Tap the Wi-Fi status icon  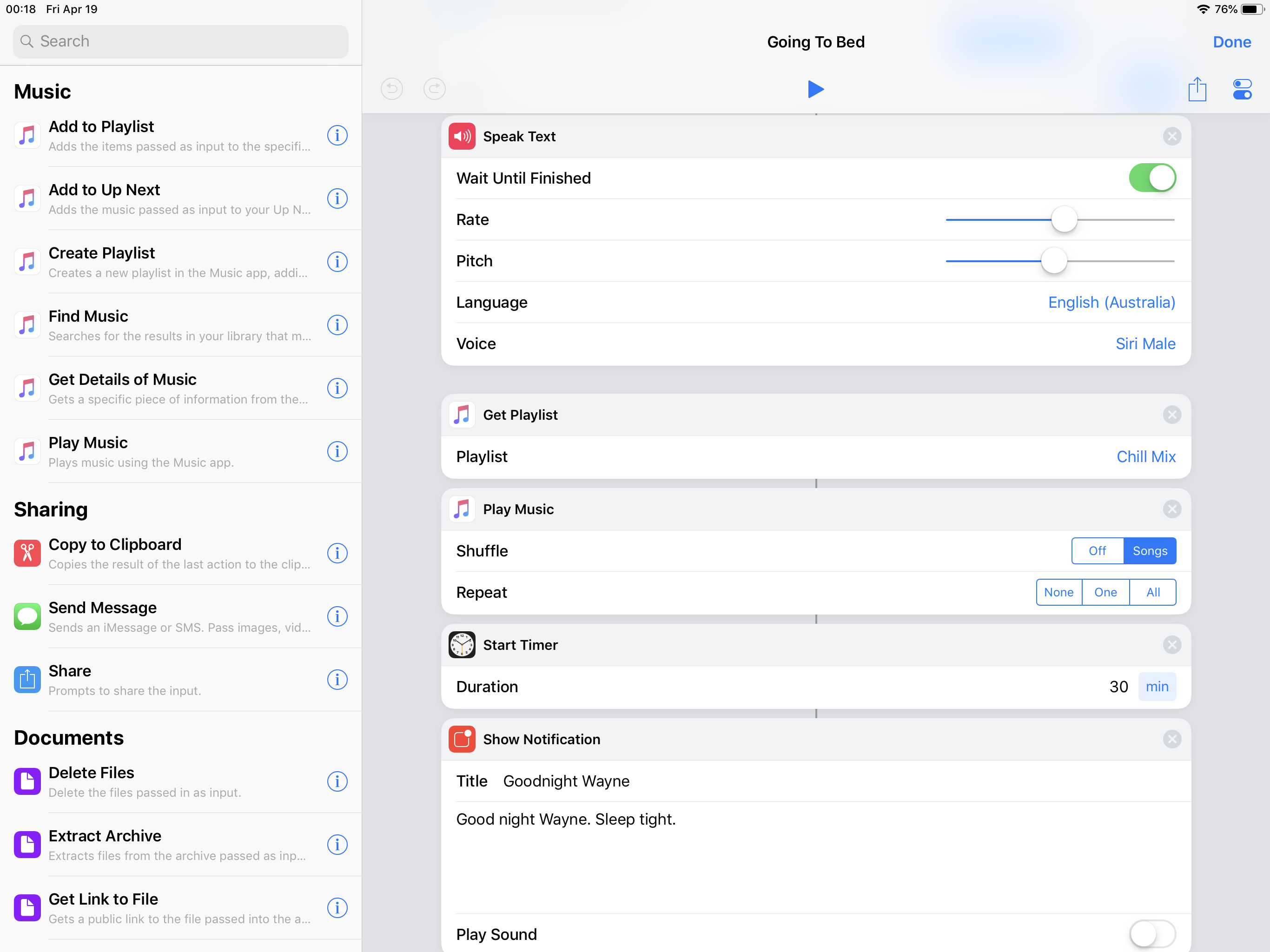pos(1203,9)
